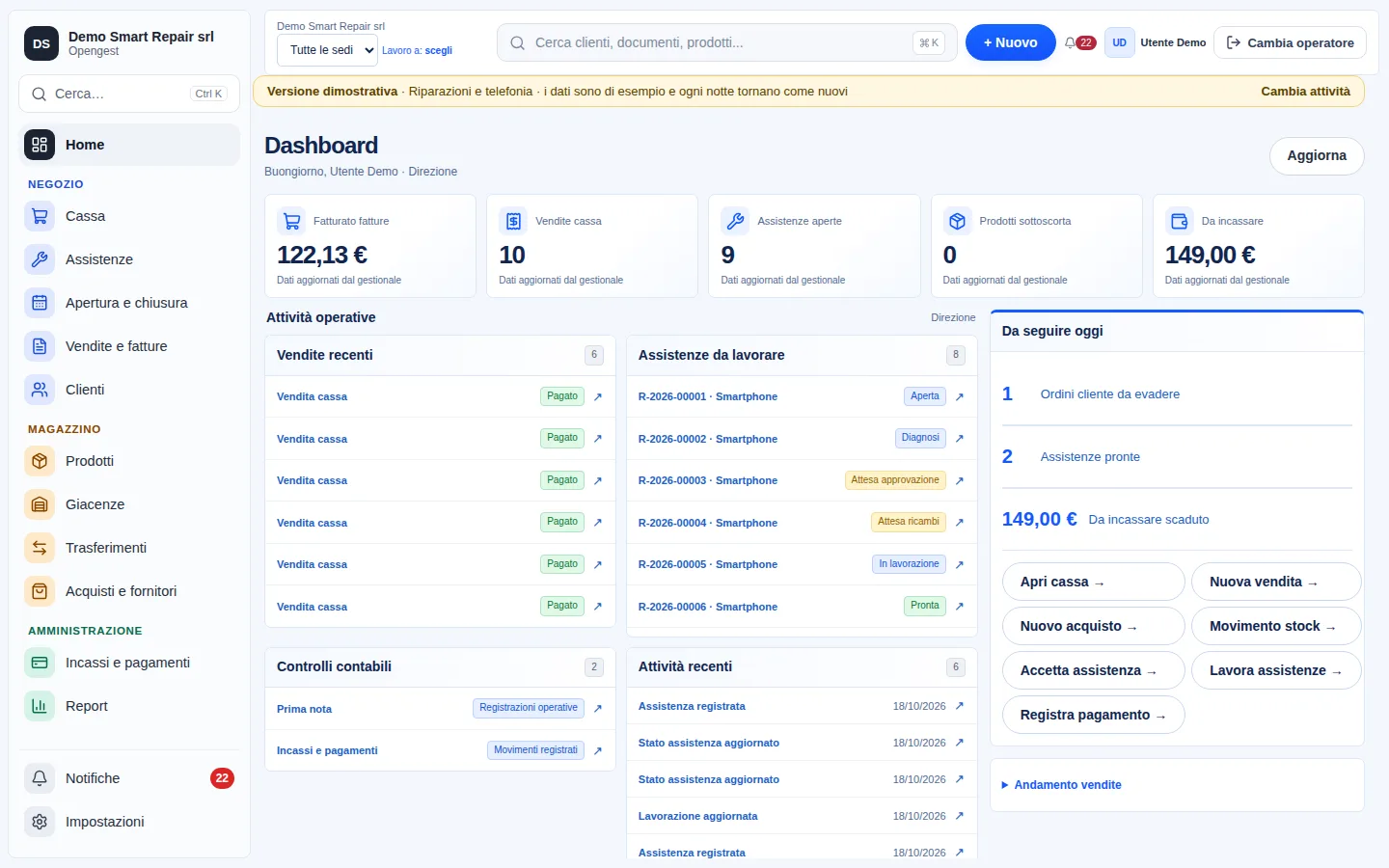
Task: Open Incassi e pagamenti card icon
Action: pos(40,663)
